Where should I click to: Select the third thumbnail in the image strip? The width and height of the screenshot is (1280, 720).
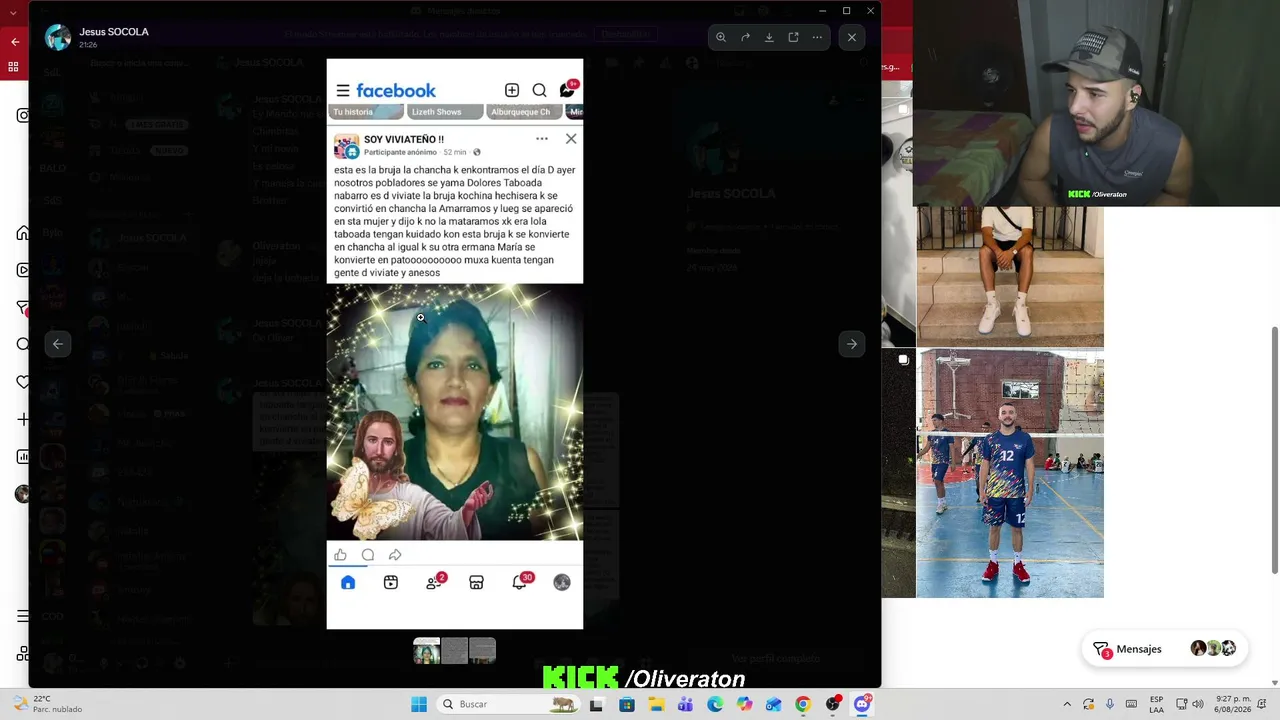tap(483, 651)
